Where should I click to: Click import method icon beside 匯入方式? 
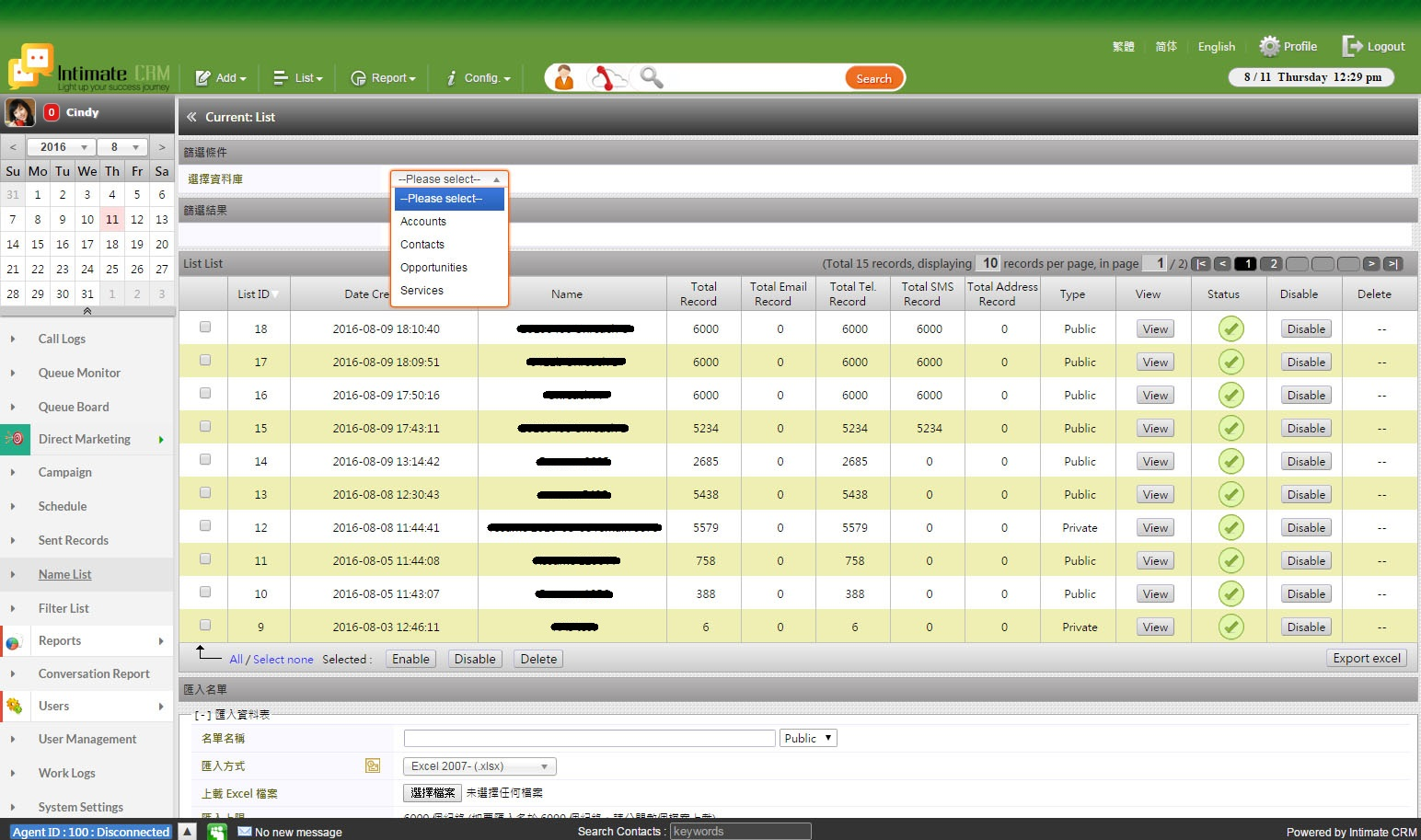click(x=373, y=765)
